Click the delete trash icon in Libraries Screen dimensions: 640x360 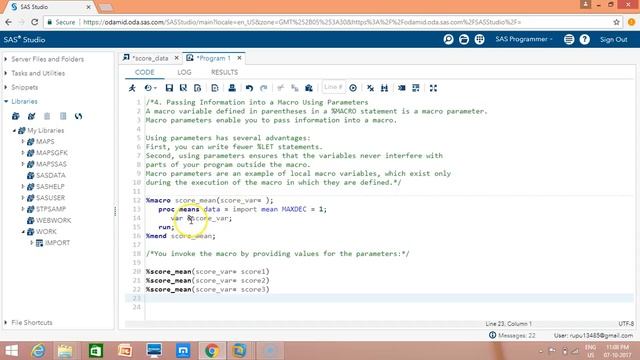tap(47, 116)
